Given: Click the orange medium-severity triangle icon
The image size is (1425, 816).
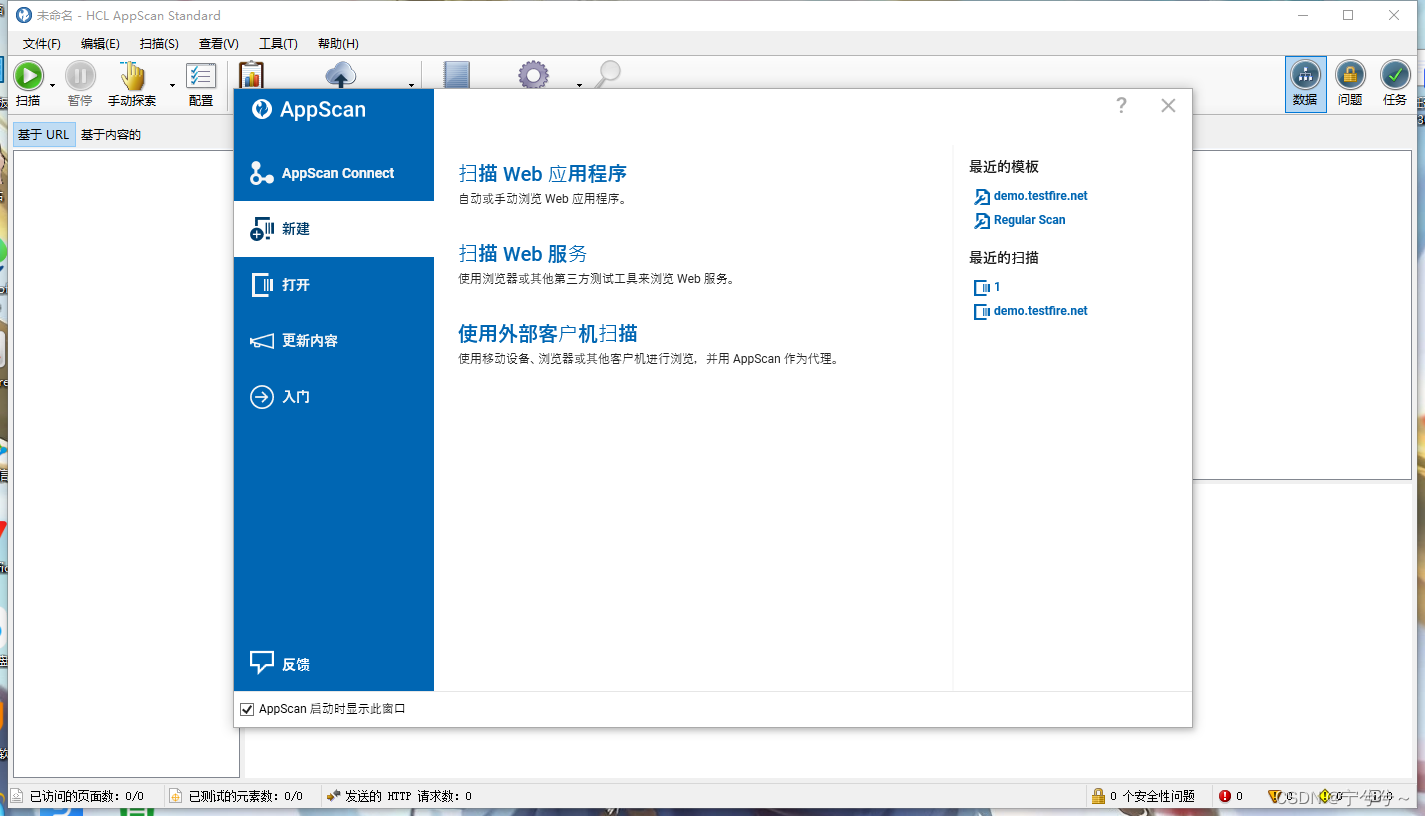Looking at the screenshot, I should (1275, 796).
